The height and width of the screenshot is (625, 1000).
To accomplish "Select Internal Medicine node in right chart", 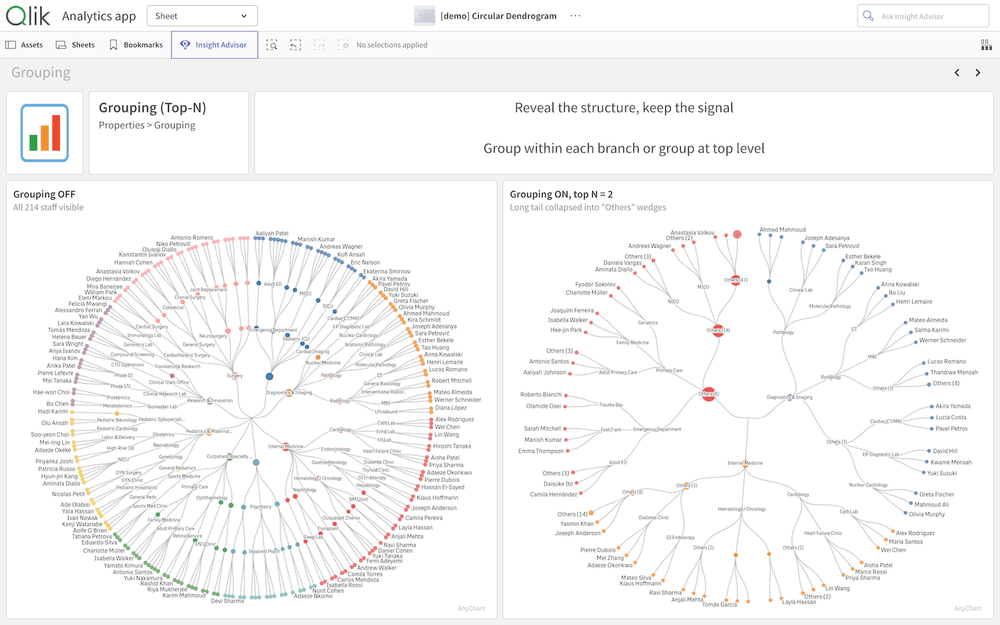I will 745,463.
